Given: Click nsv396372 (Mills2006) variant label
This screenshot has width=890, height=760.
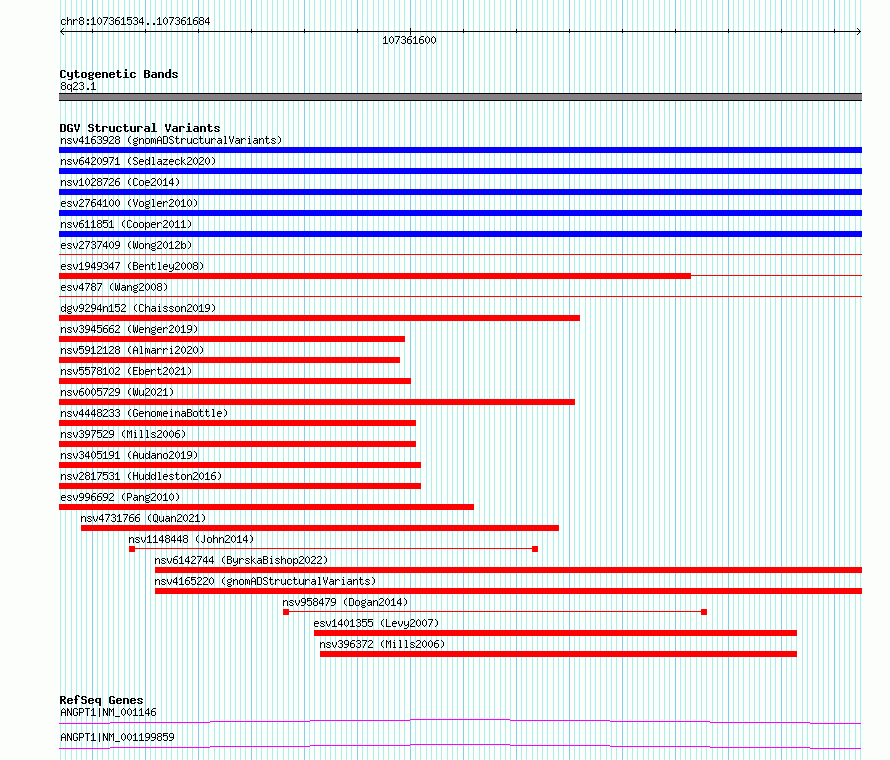Looking at the screenshot, I should coord(382,644).
